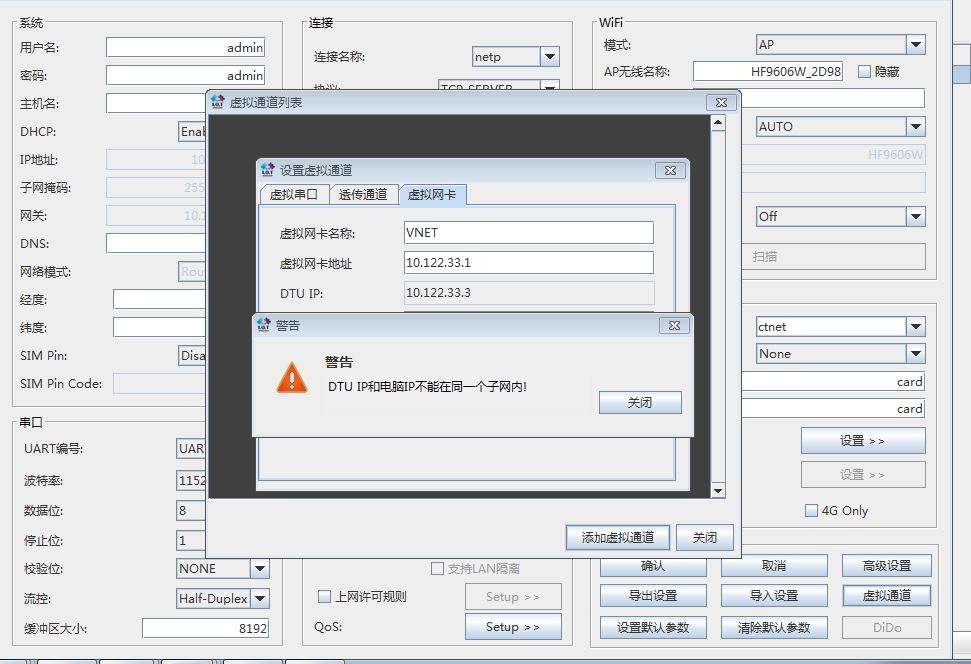Screen dimensions: 971x664
Task: Click the scroll up arrow in the channel list
Action: click(718, 122)
